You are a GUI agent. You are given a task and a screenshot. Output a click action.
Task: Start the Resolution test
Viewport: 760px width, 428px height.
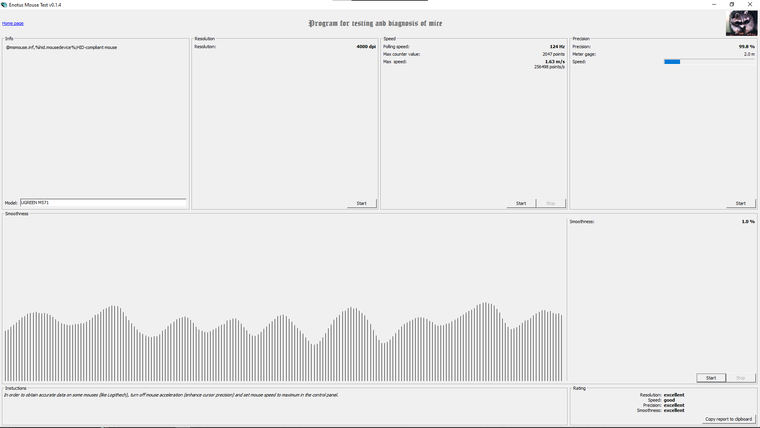coord(362,203)
